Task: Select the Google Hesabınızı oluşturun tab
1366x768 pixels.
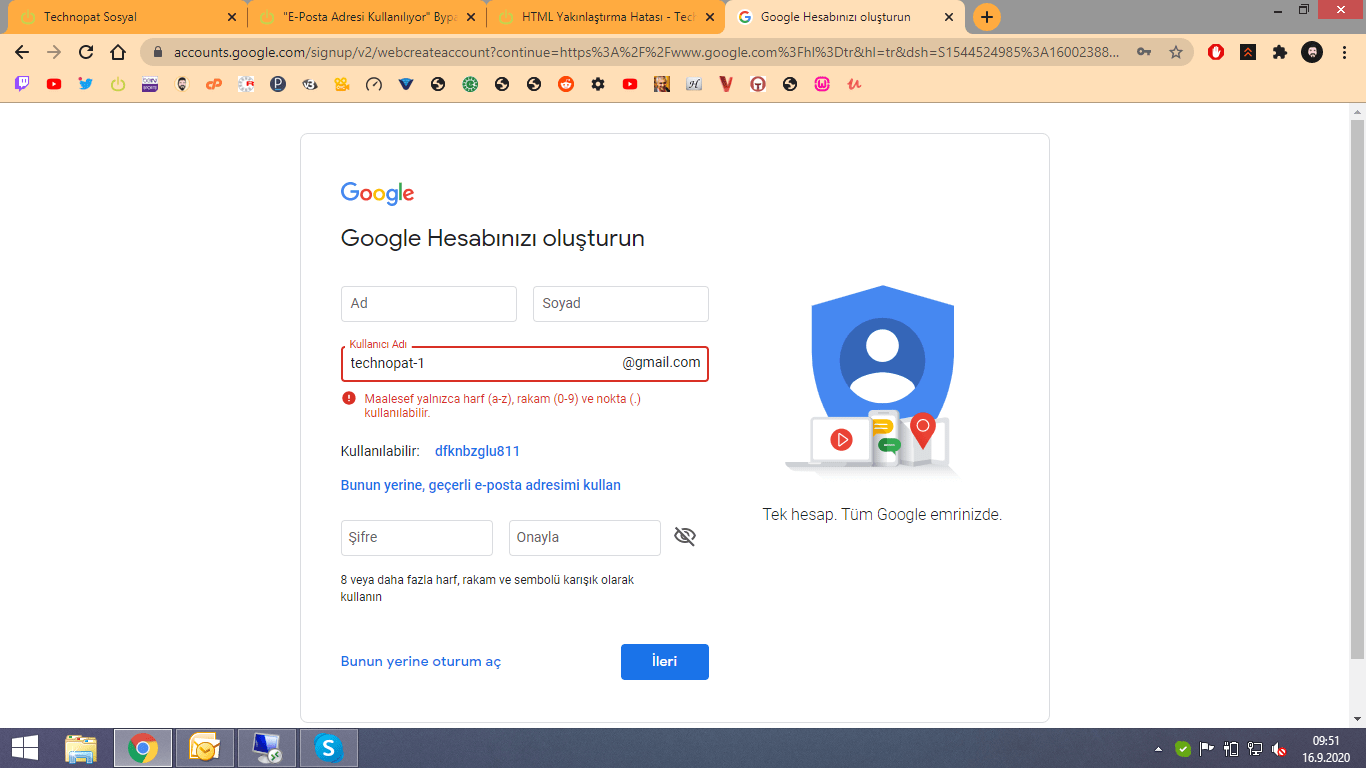Action: 846,17
